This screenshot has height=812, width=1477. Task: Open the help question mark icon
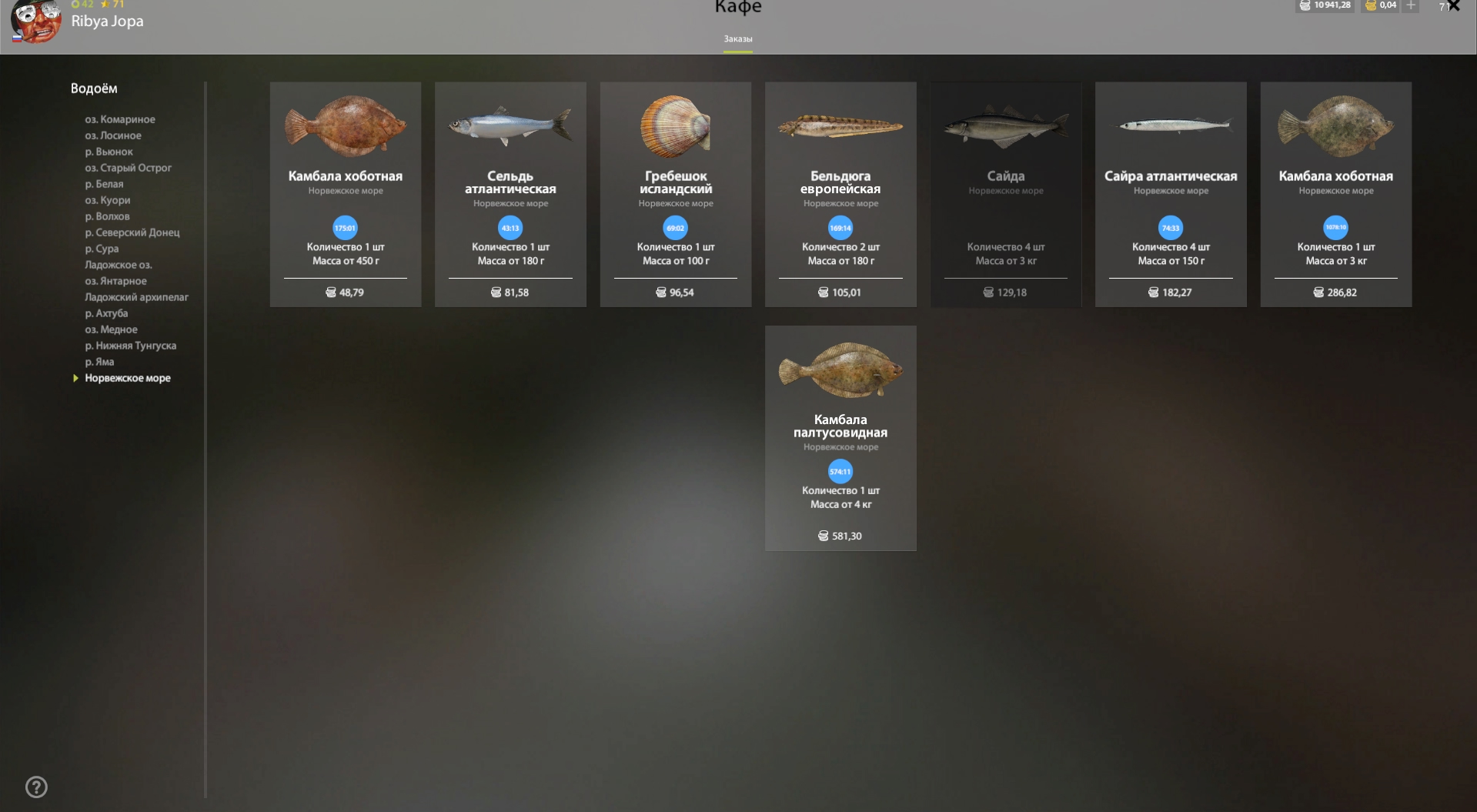(x=36, y=787)
